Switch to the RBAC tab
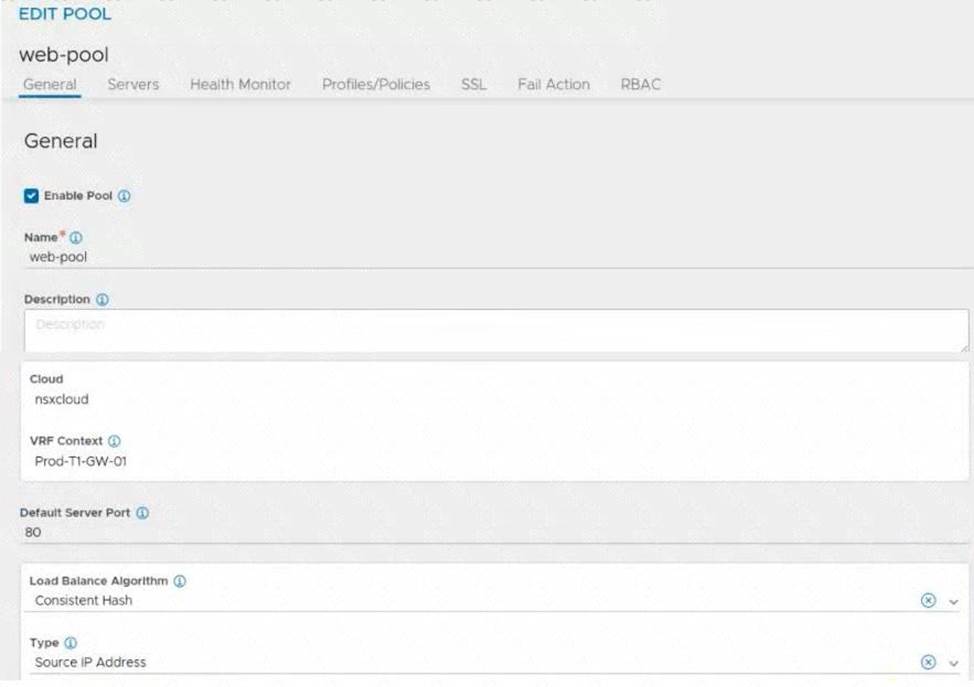Screen dimensions: 974x687 [x=640, y=85]
